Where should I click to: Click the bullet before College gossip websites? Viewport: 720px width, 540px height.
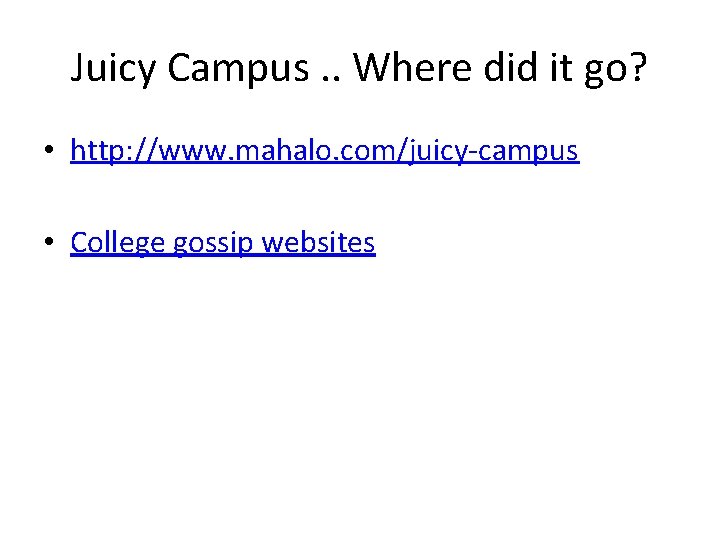click(48, 243)
